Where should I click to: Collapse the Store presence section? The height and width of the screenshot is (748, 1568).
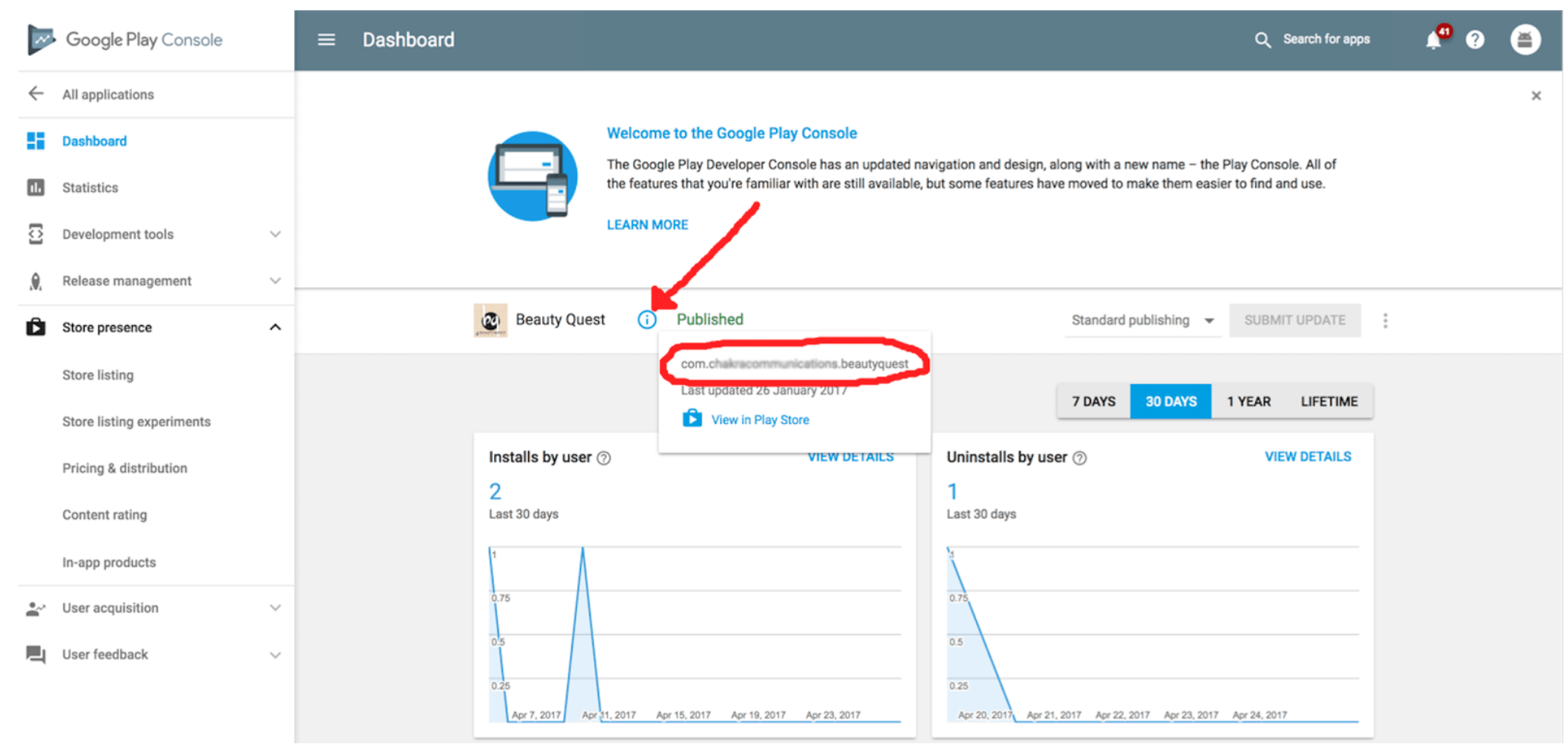point(275,327)
